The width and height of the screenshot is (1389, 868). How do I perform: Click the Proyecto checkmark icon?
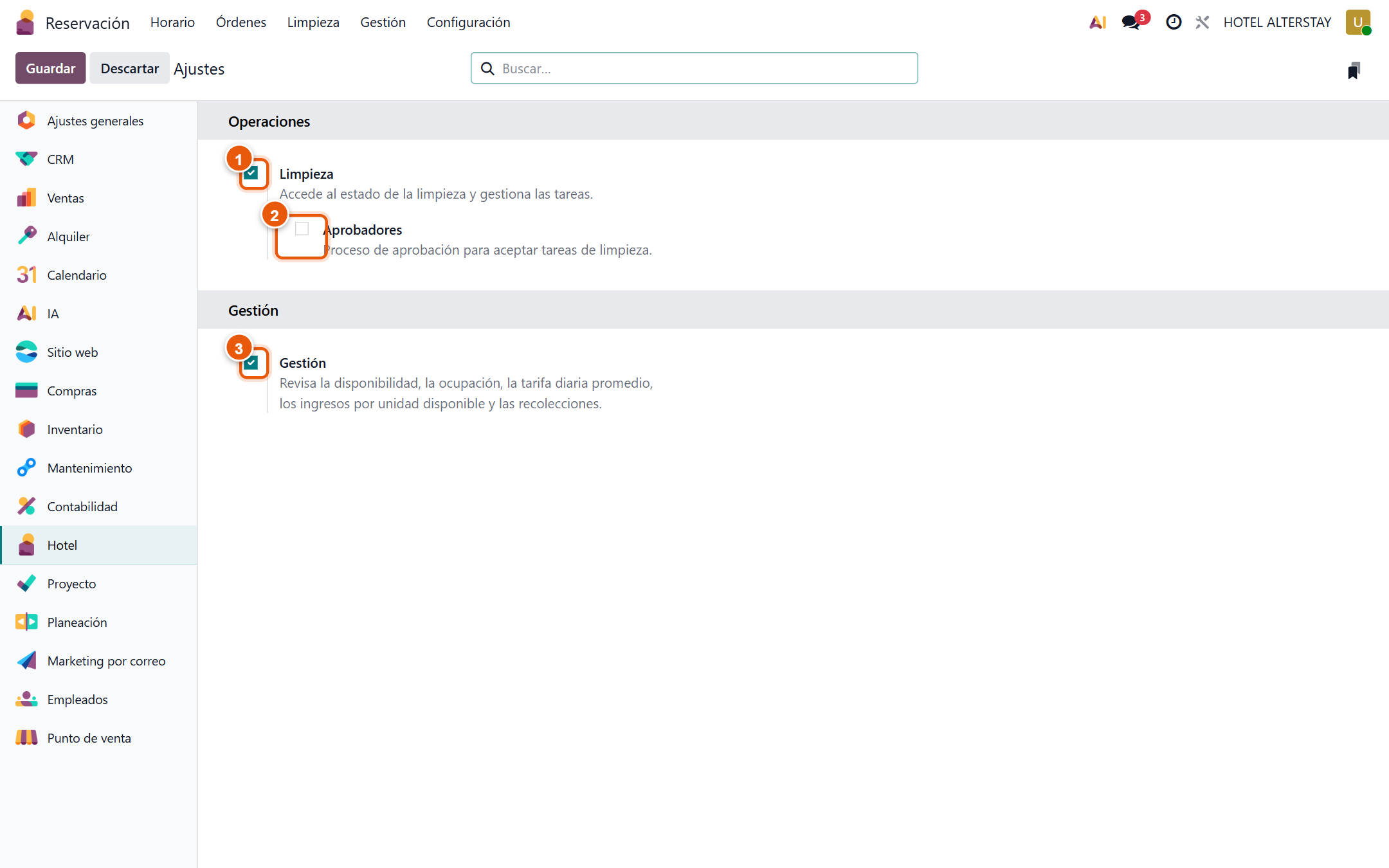tap(26, 583)
